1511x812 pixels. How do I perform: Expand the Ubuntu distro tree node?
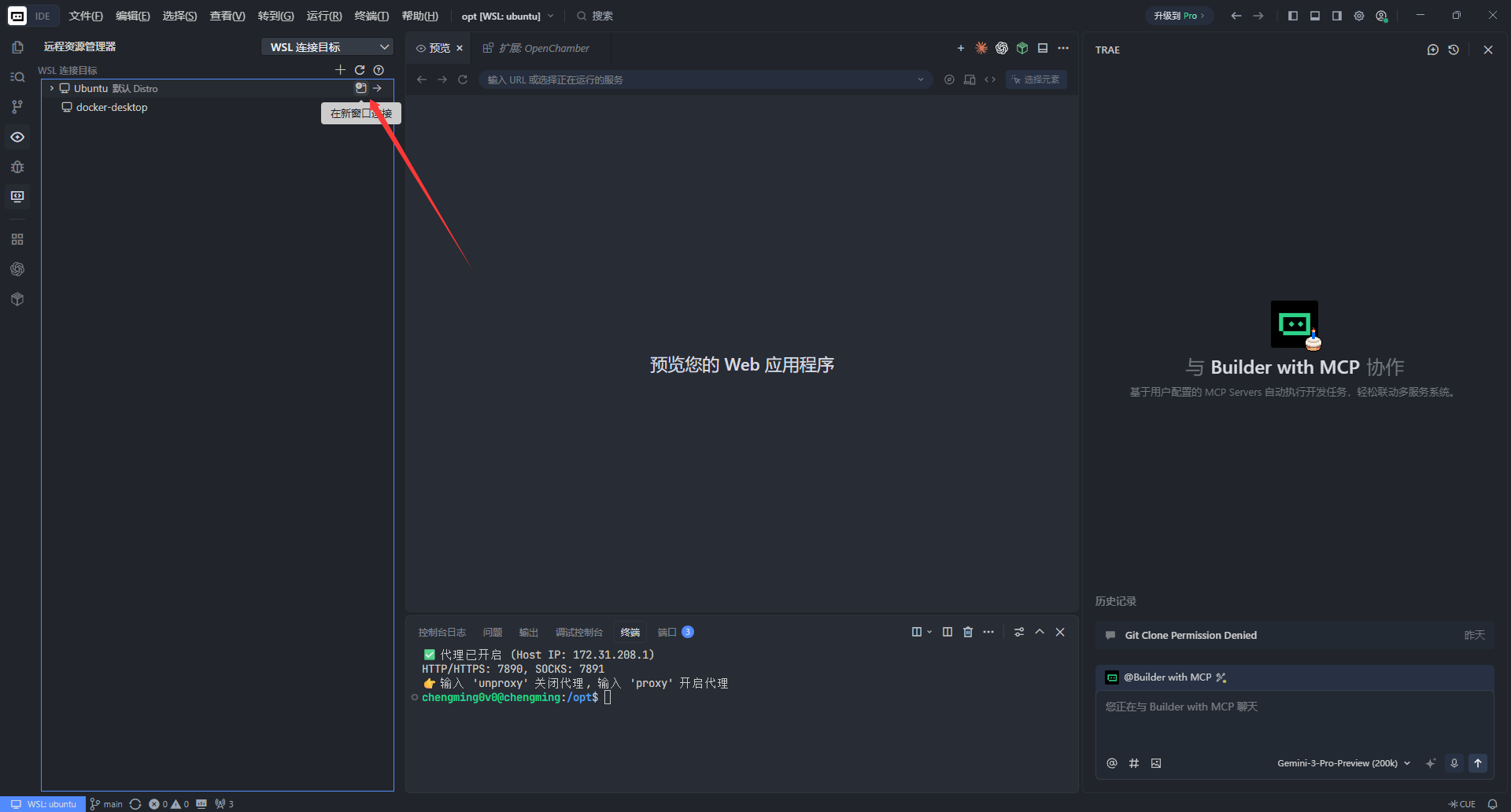coord(52,88)
